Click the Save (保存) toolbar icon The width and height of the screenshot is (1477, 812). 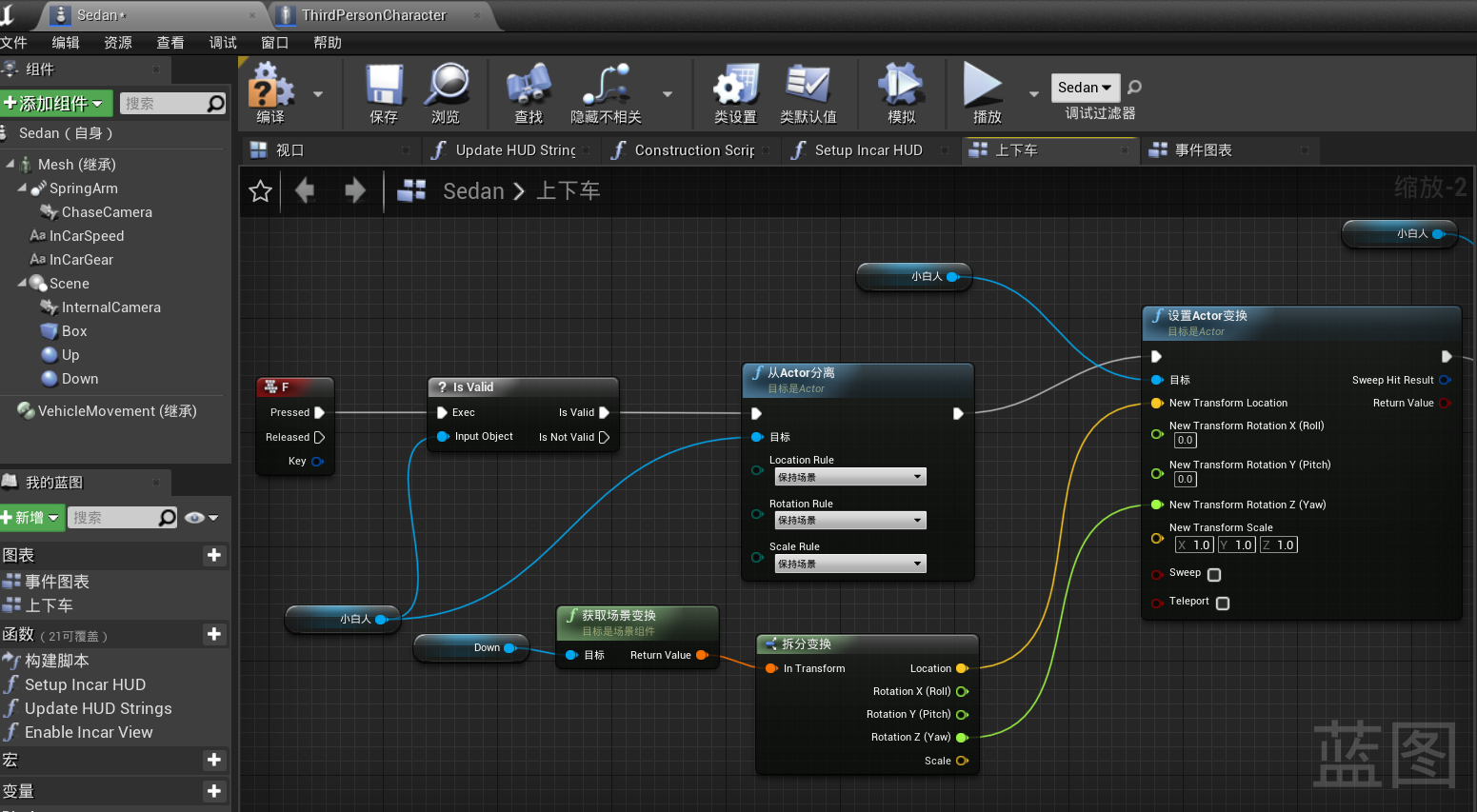[x=384, y=87]
